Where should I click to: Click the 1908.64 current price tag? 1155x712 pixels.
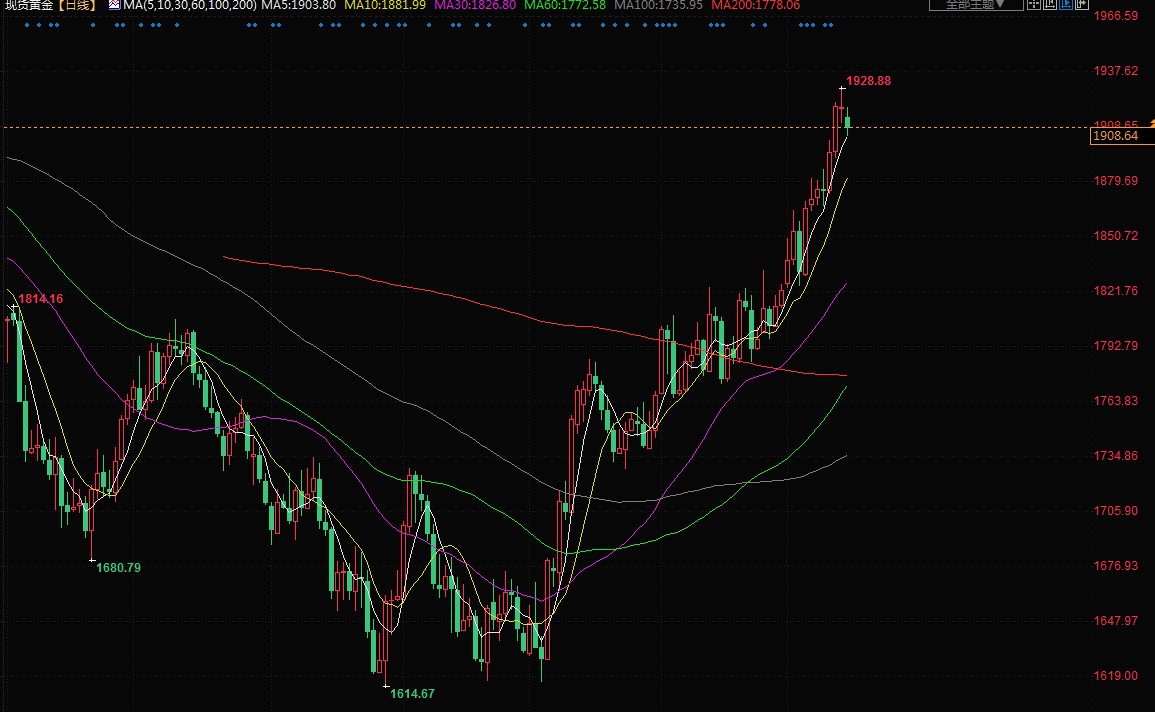pyautogui.click(x=1116, y=136)
